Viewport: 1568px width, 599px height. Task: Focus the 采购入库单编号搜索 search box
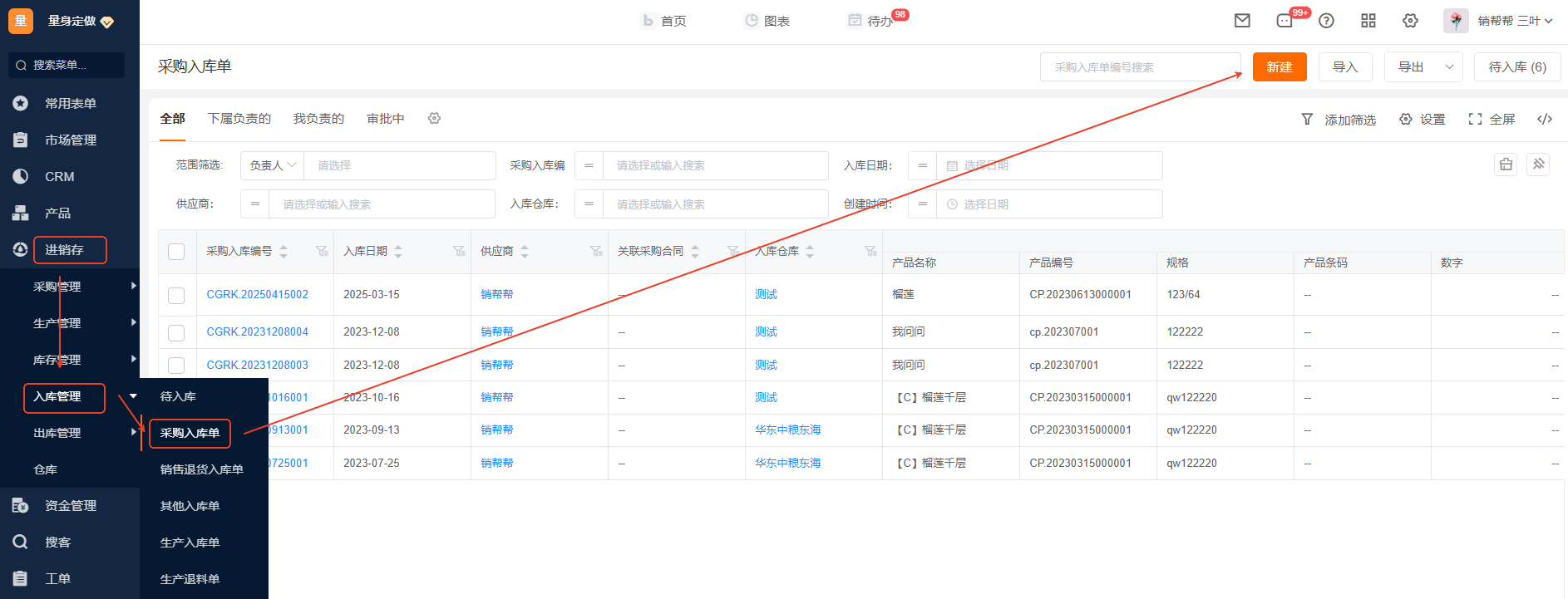point(1140,67)
